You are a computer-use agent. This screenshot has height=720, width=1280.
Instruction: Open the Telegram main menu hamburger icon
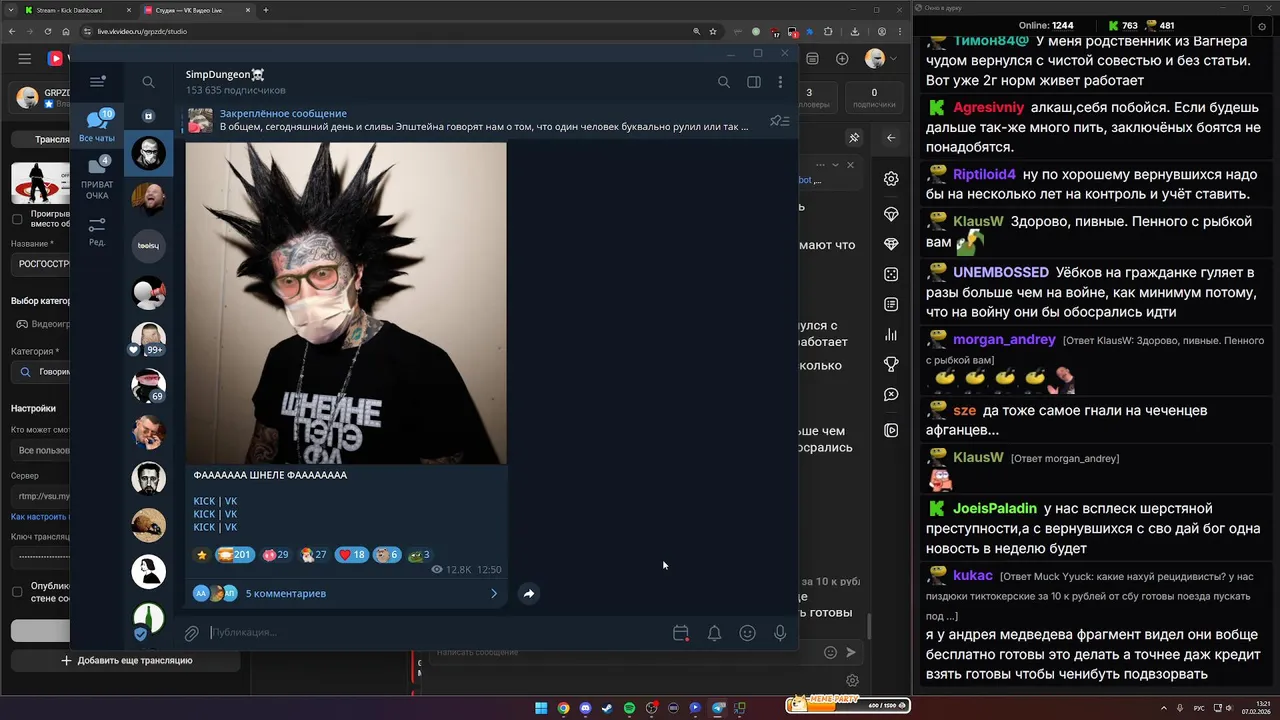coord(97,82)
